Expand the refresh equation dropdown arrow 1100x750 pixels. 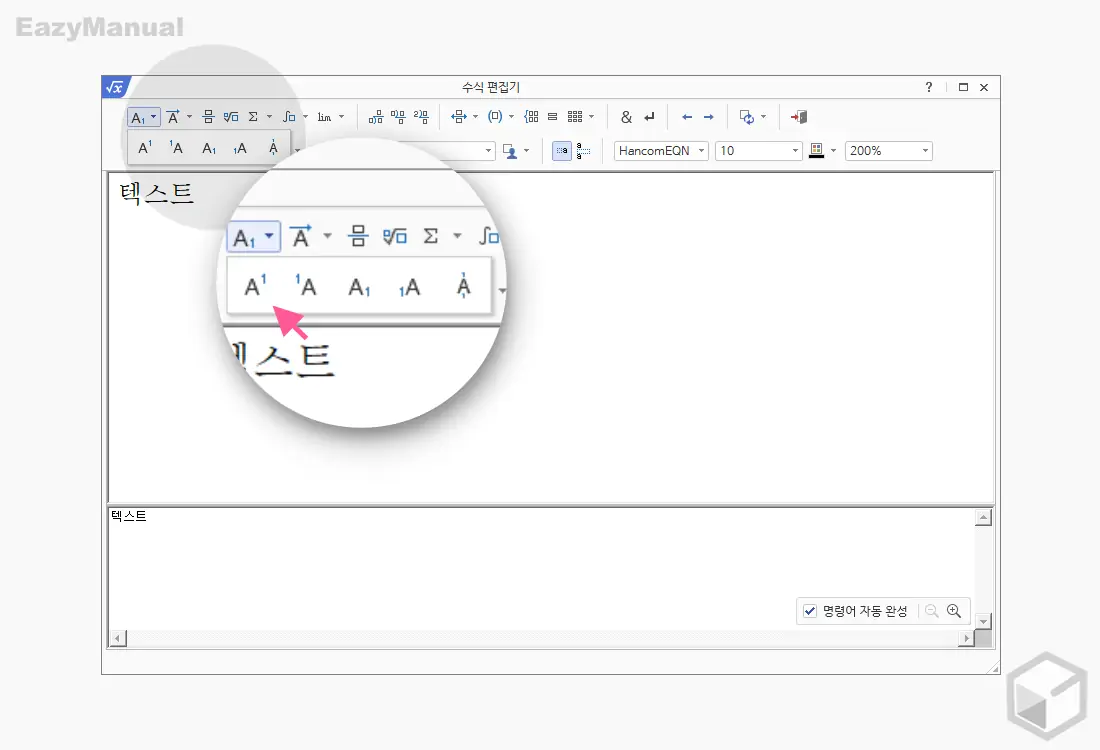[x=763, y=117]
